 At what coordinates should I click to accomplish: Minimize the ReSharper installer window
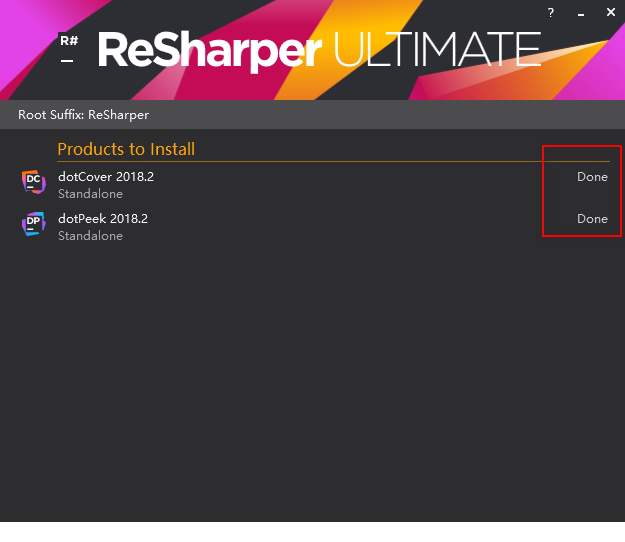point(581,15)
